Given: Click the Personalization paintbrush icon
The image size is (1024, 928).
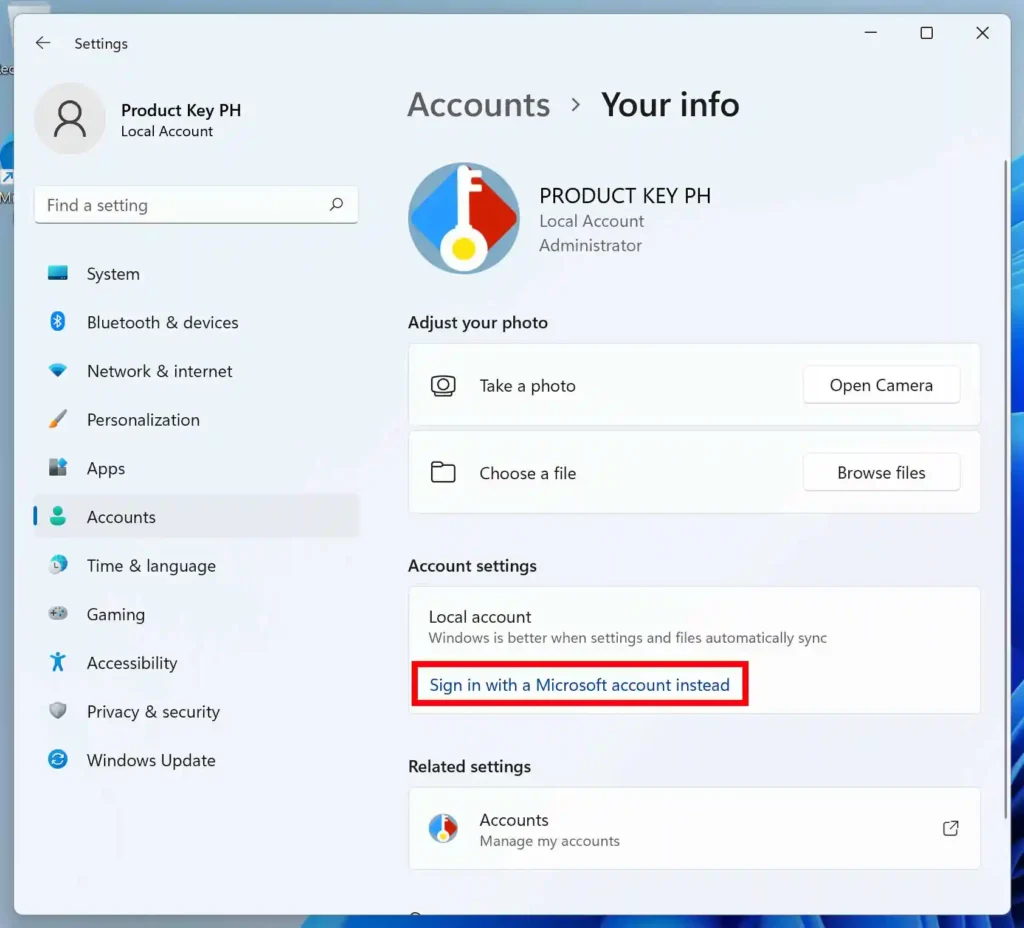Looking at the screenshot, I should [57, 419].
